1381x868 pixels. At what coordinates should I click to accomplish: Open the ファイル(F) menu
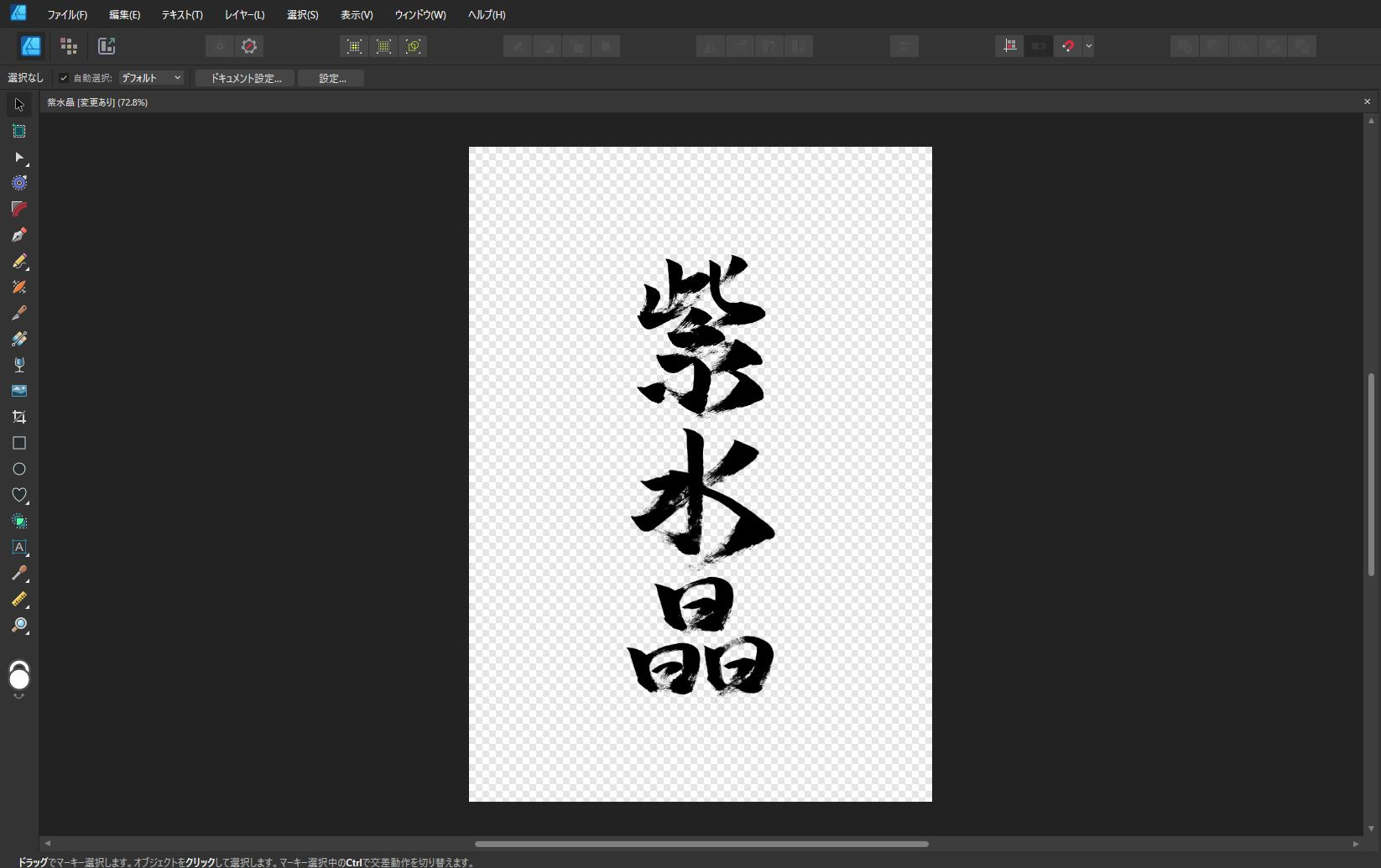pos(67,15)
